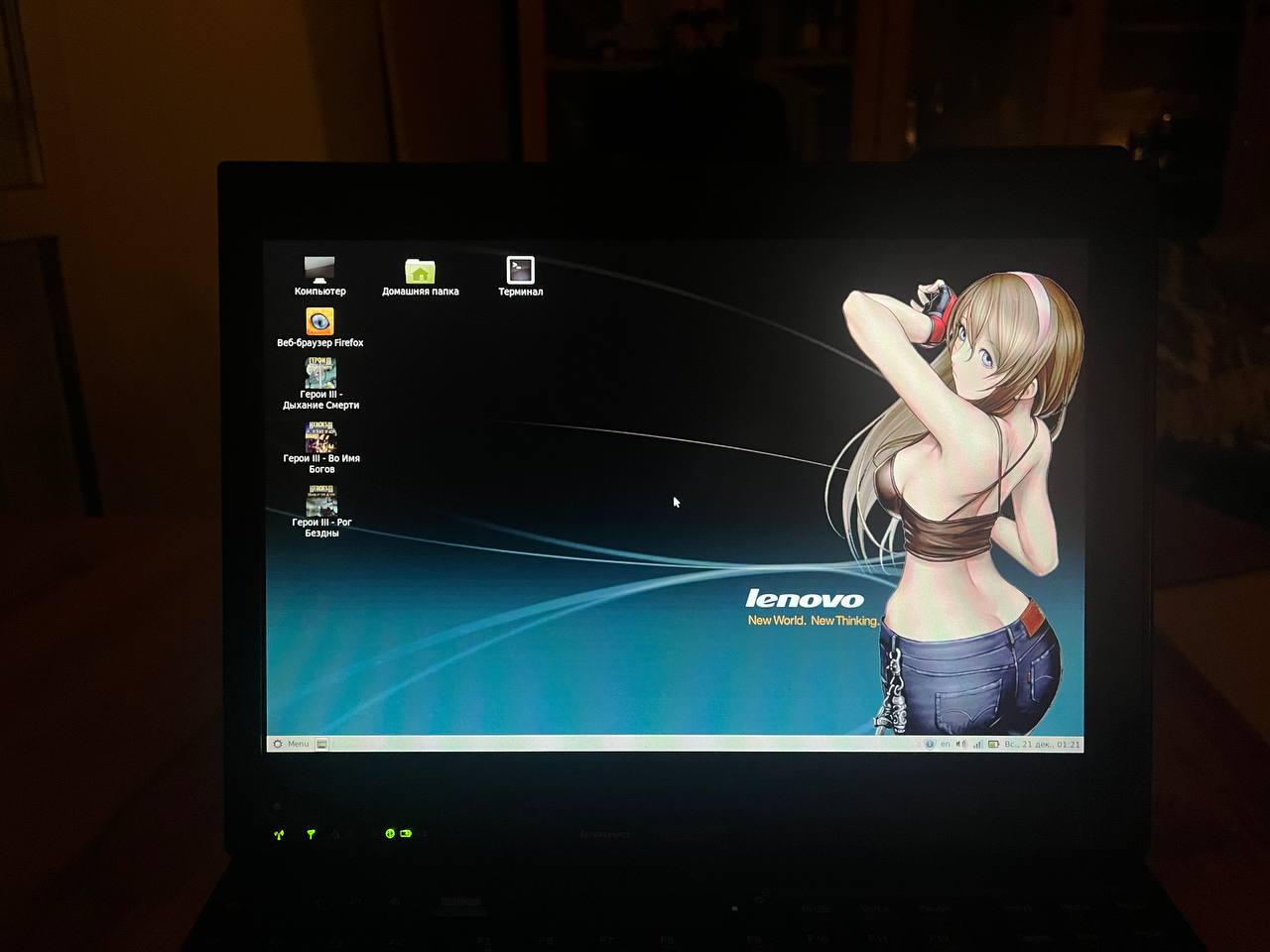Click the Терминал icon label text
The width and height of the screenshot is (1270, 952).
pyautogui.click(x=520, y=292)
